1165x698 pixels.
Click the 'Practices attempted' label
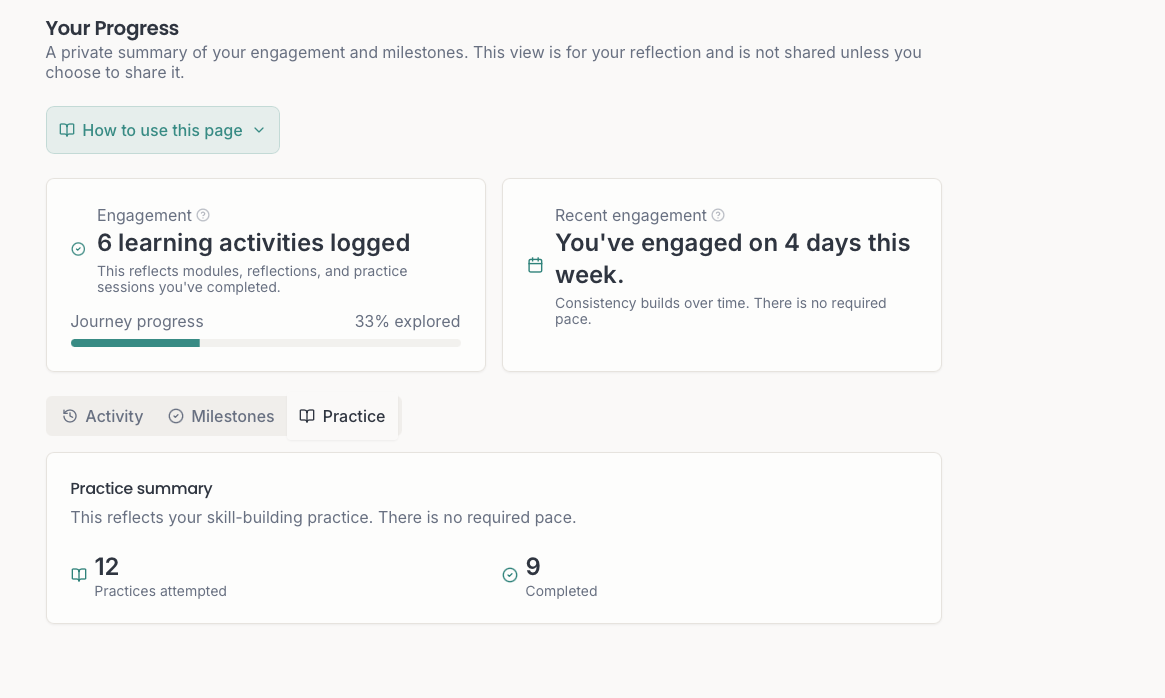click(160, 592)
